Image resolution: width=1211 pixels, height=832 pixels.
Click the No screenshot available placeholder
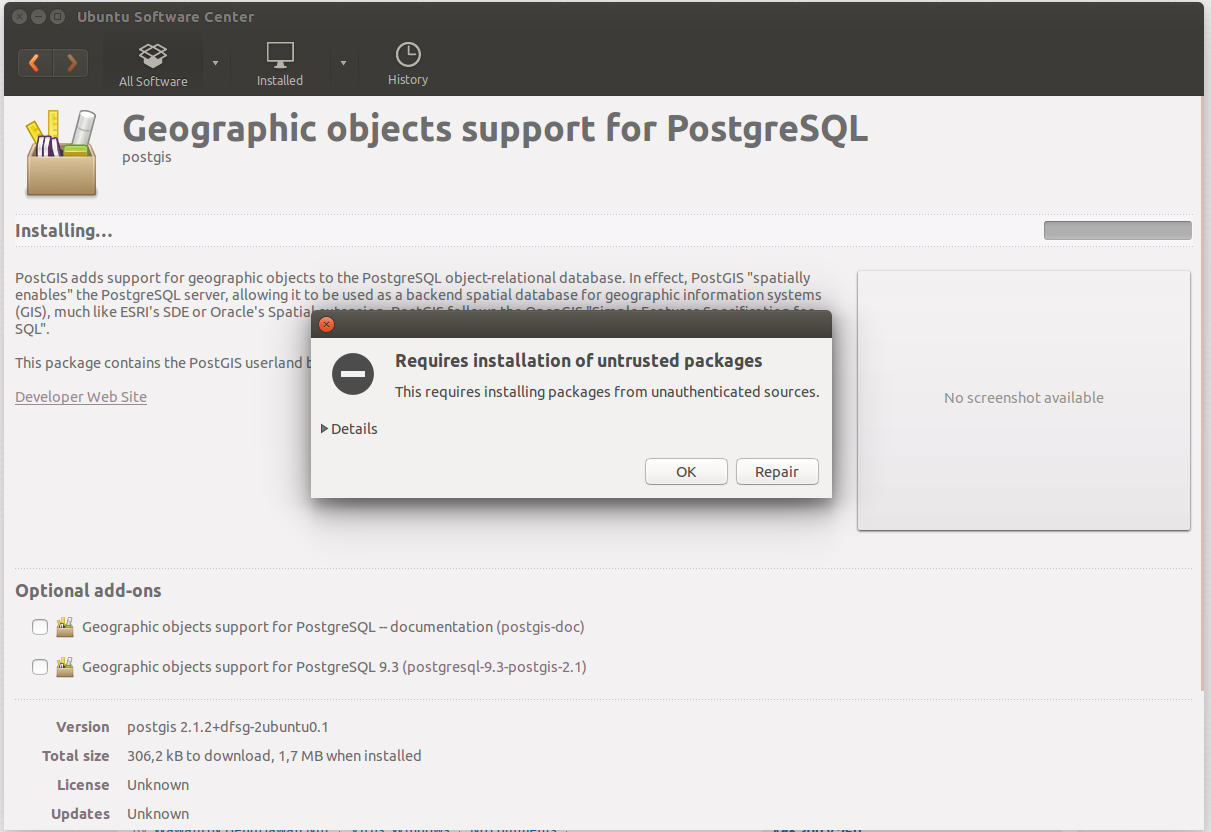[x=1024, y=400]
